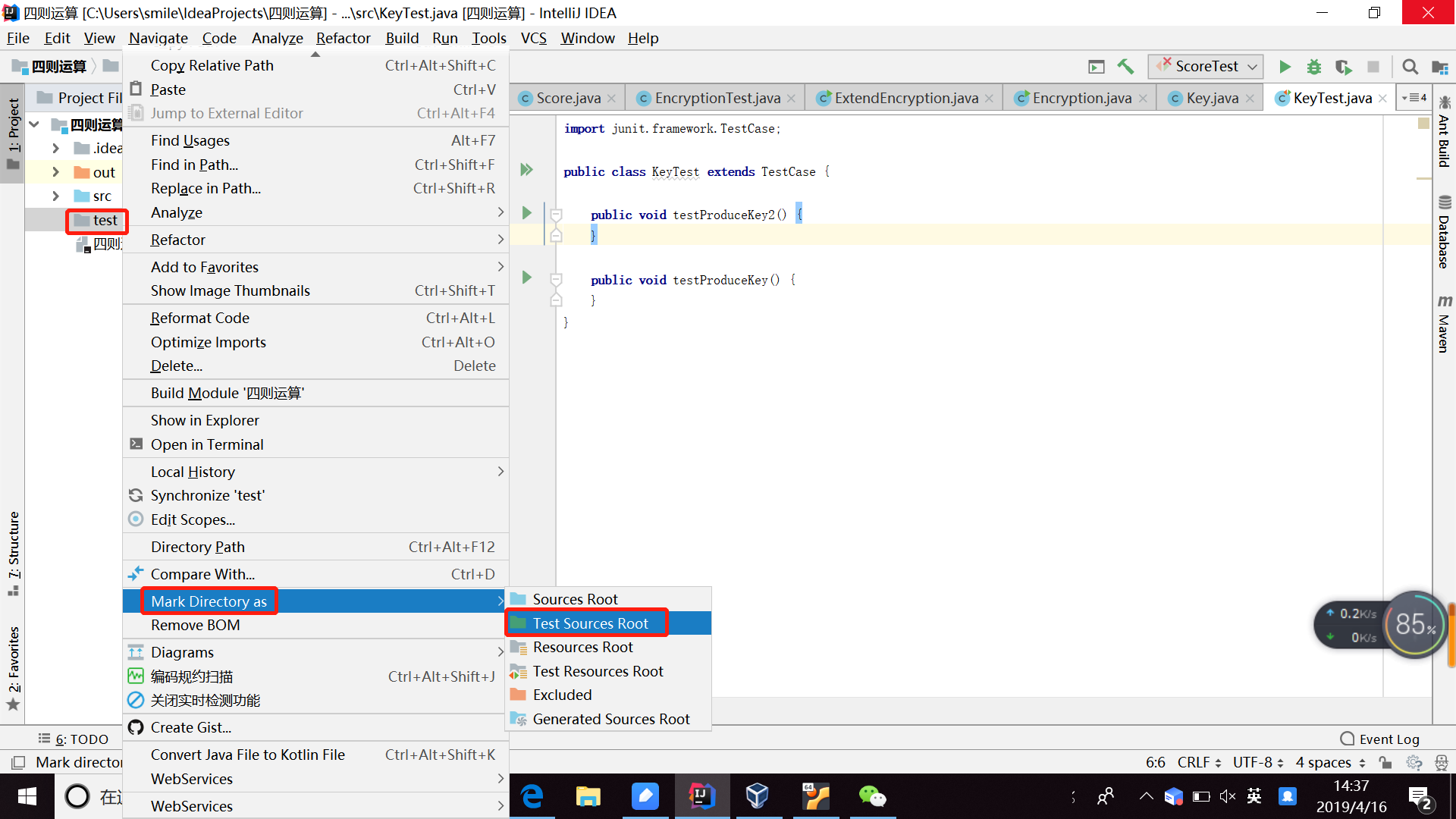Open Microsoft Edge from taskbar
The image size is (1456, 819).
(532, 796)
